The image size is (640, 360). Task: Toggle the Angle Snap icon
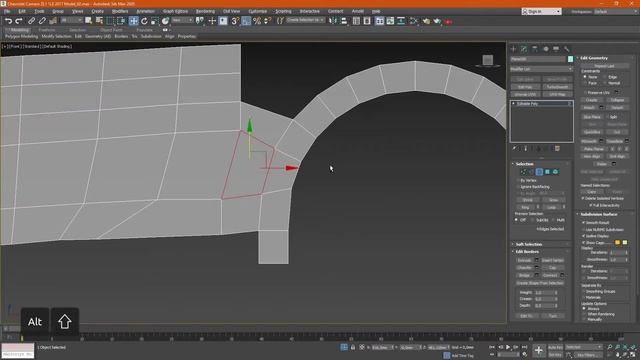click(246, 21)
